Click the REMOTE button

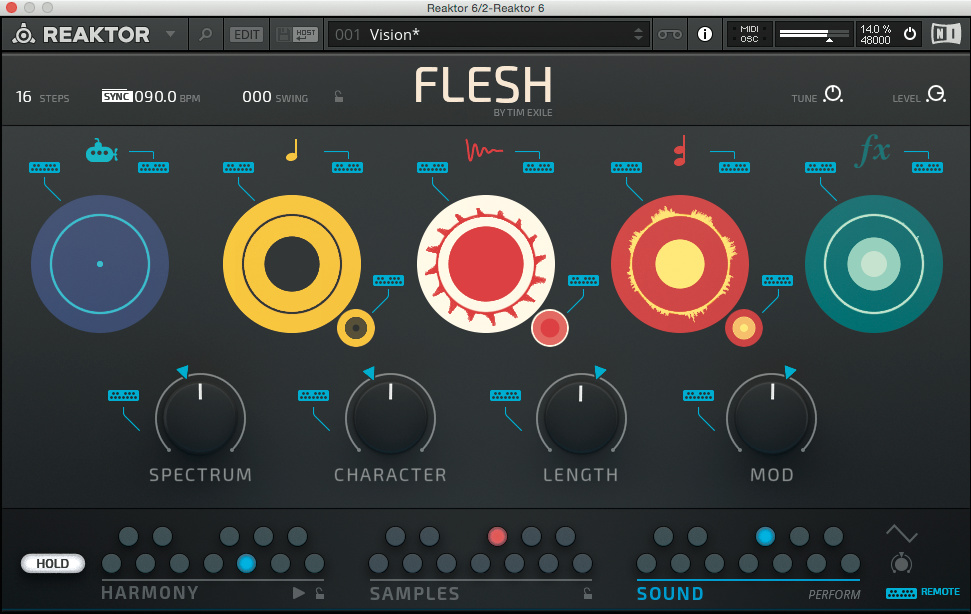click(939, 592)
